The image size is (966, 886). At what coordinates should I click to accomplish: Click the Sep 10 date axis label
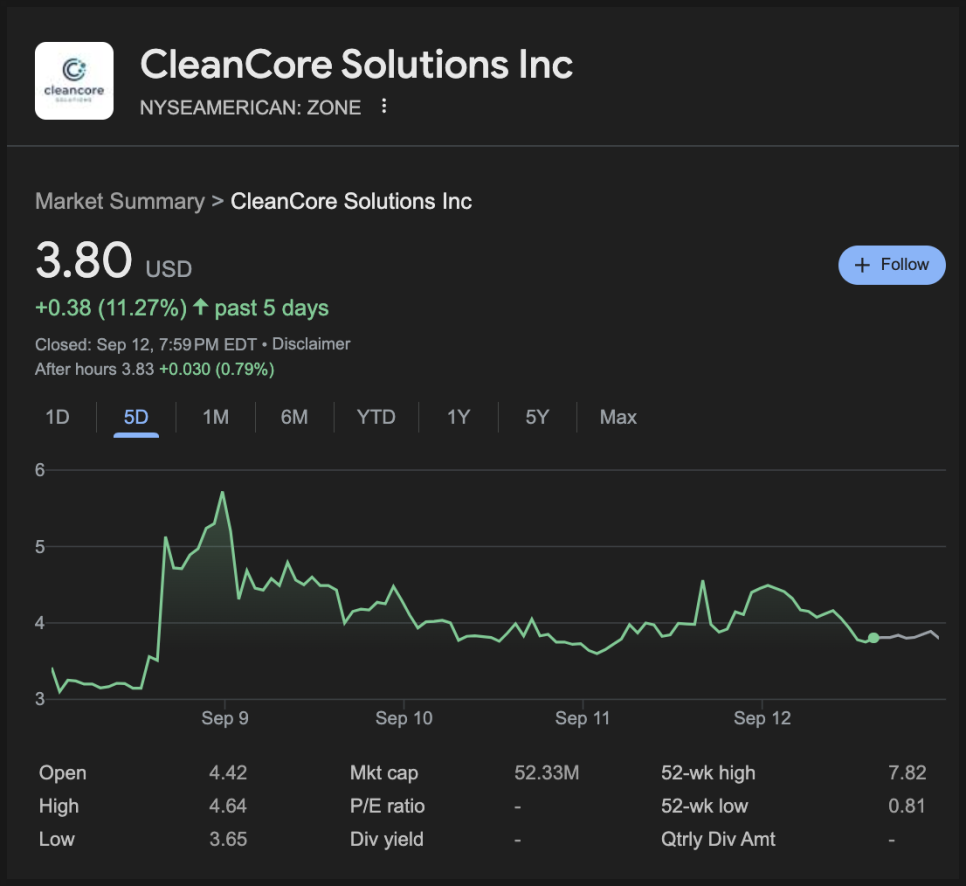coord(404,718)
